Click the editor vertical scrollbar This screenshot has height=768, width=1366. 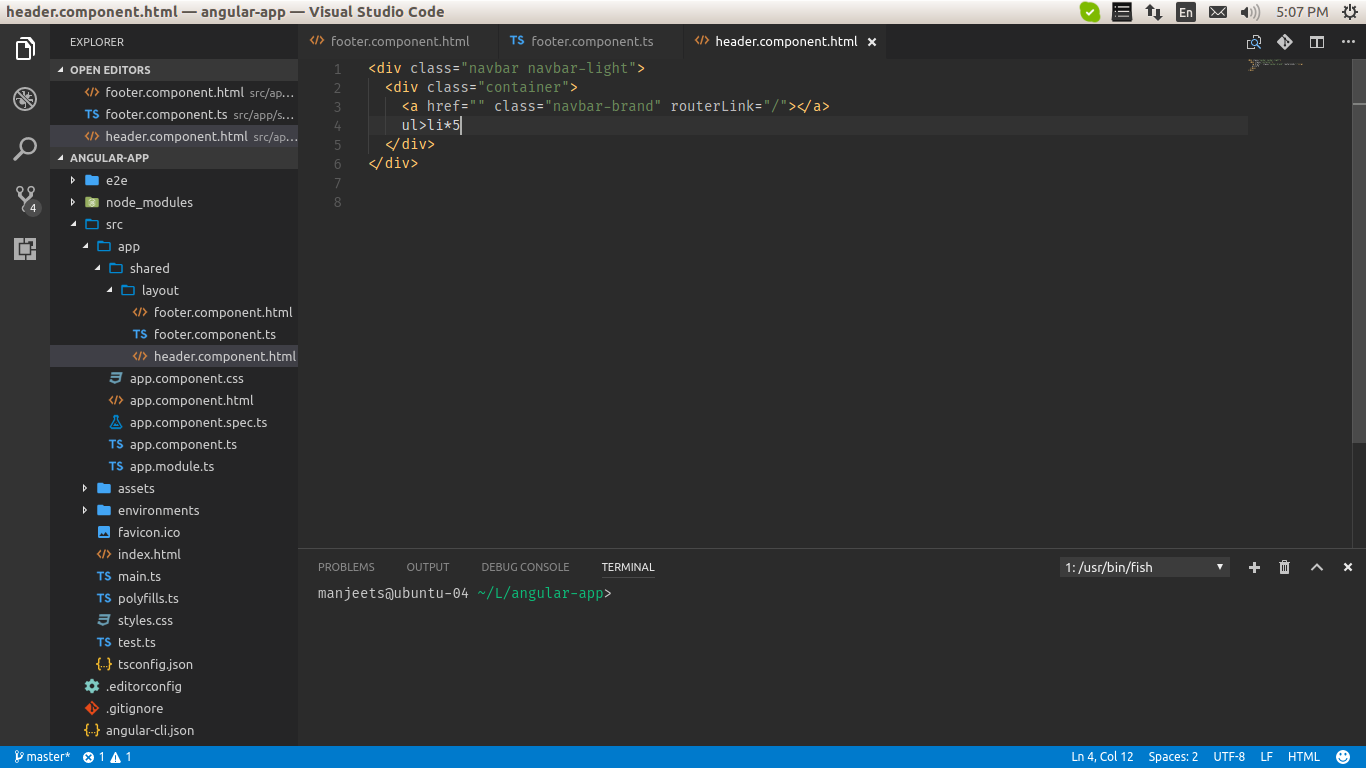[x=1359, y=250]
